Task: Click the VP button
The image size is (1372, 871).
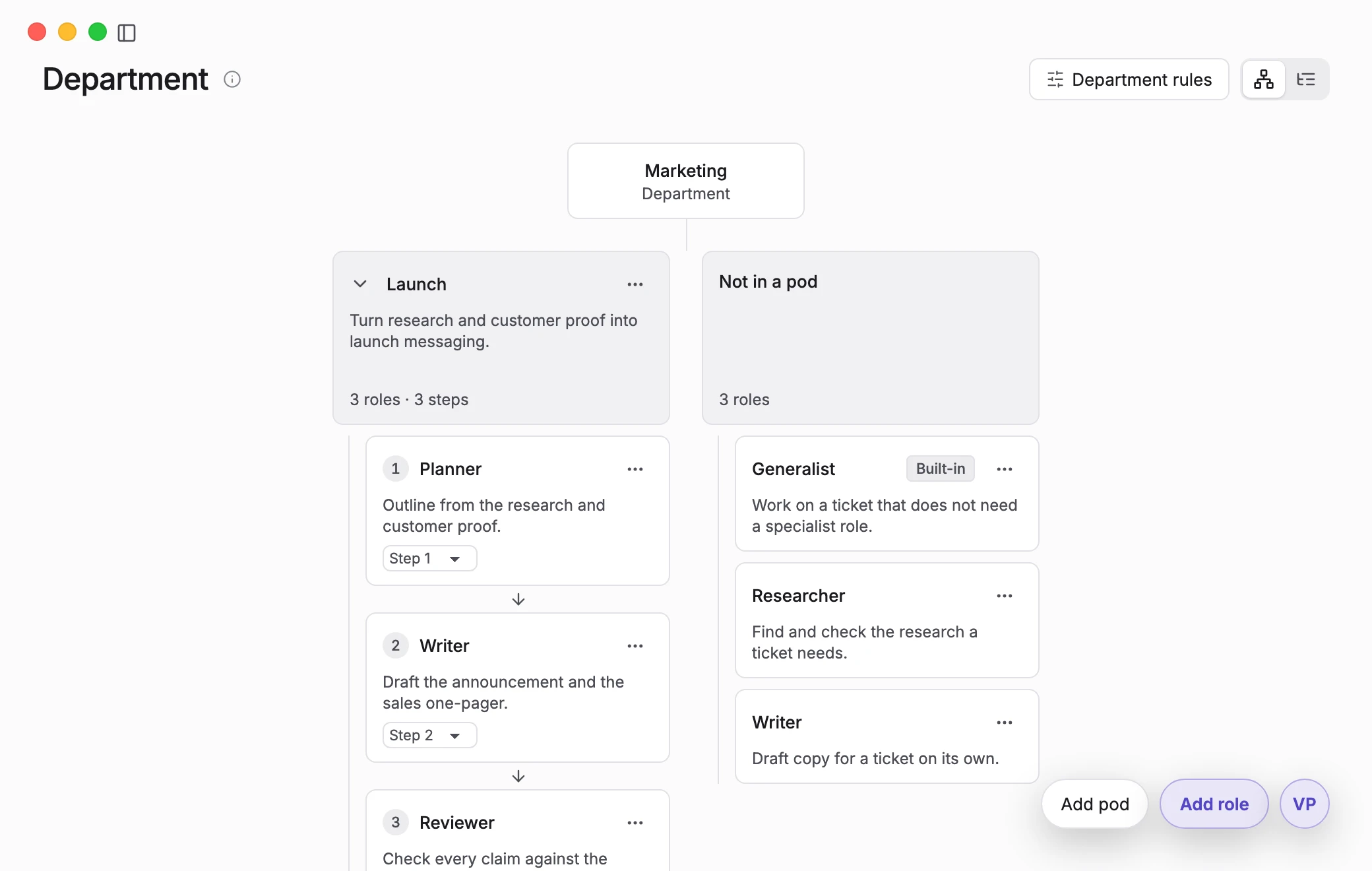Action: tap(1304, 804)
